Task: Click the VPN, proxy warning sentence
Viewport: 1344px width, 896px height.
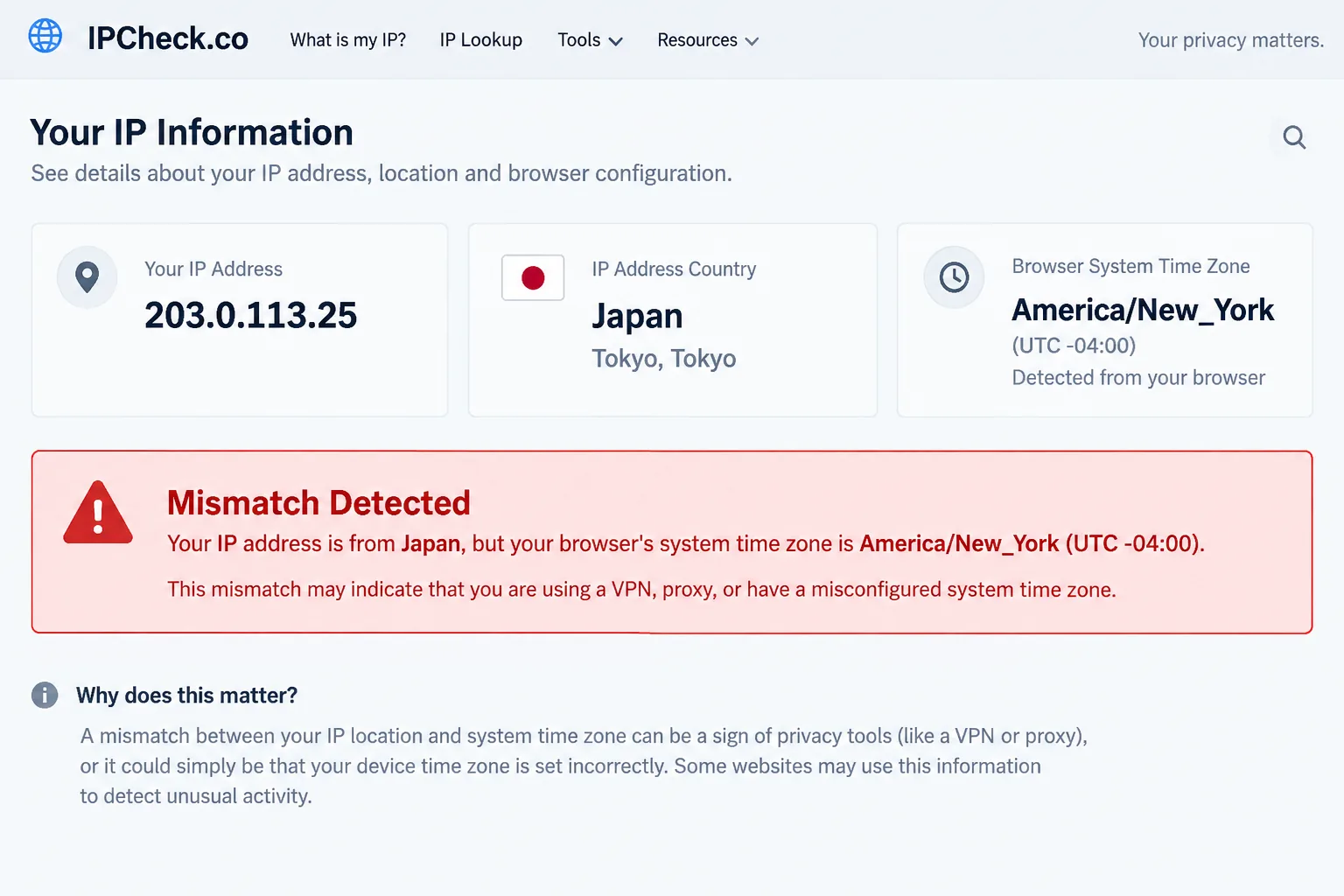Action: (x=641, y=590)
